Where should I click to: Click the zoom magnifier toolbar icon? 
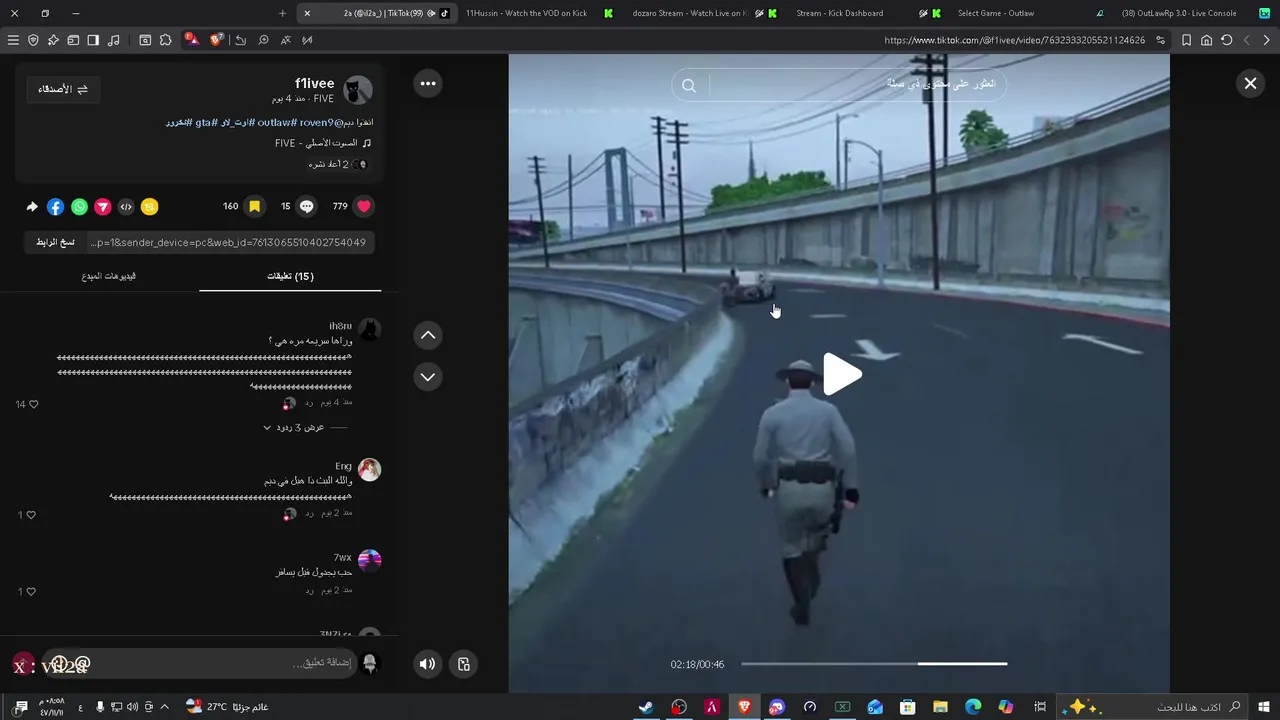coord(263,40)
